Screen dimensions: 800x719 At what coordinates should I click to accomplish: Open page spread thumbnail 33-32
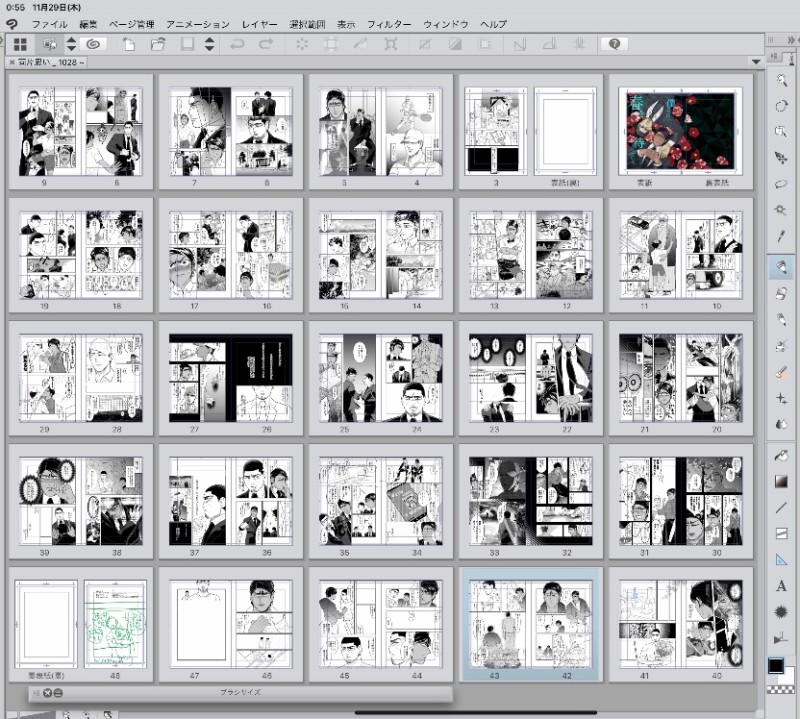(531, 501)
